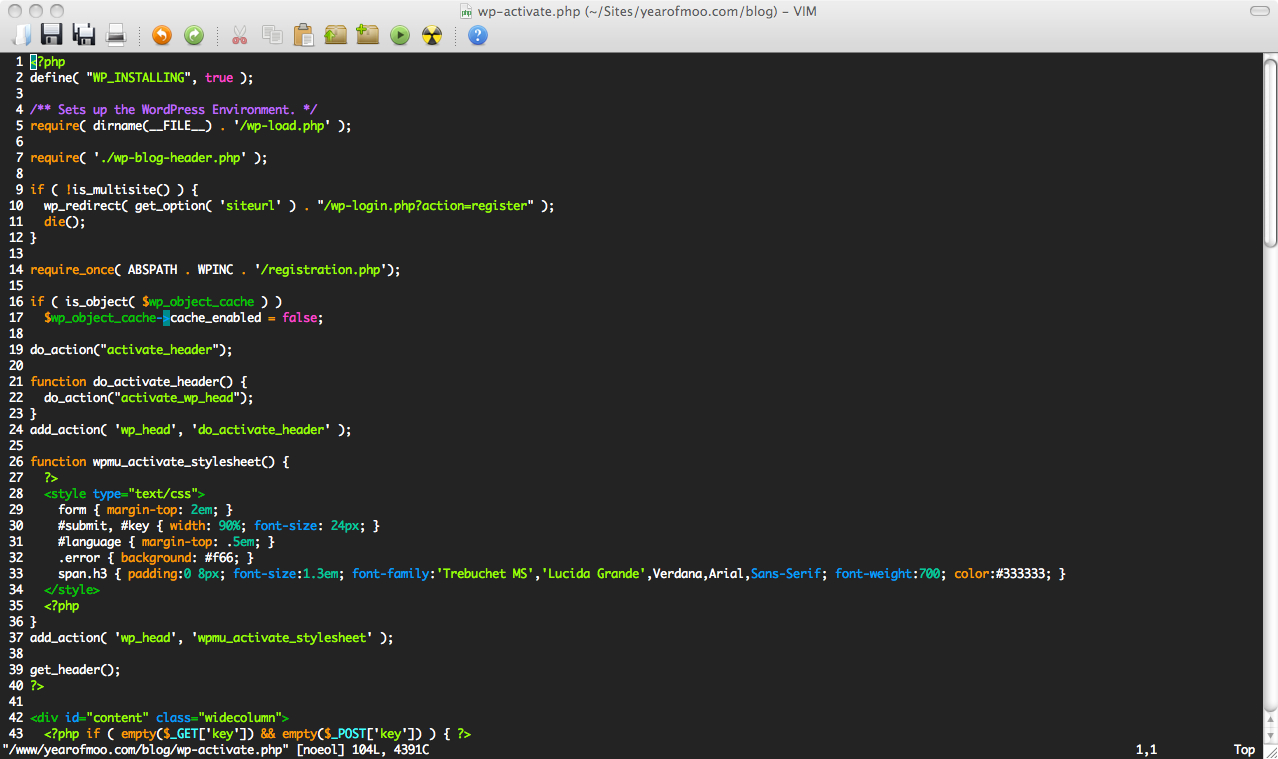Click 'is_multisite()' on line 9
The image size is (1278, 759).
tap(121, 189)
